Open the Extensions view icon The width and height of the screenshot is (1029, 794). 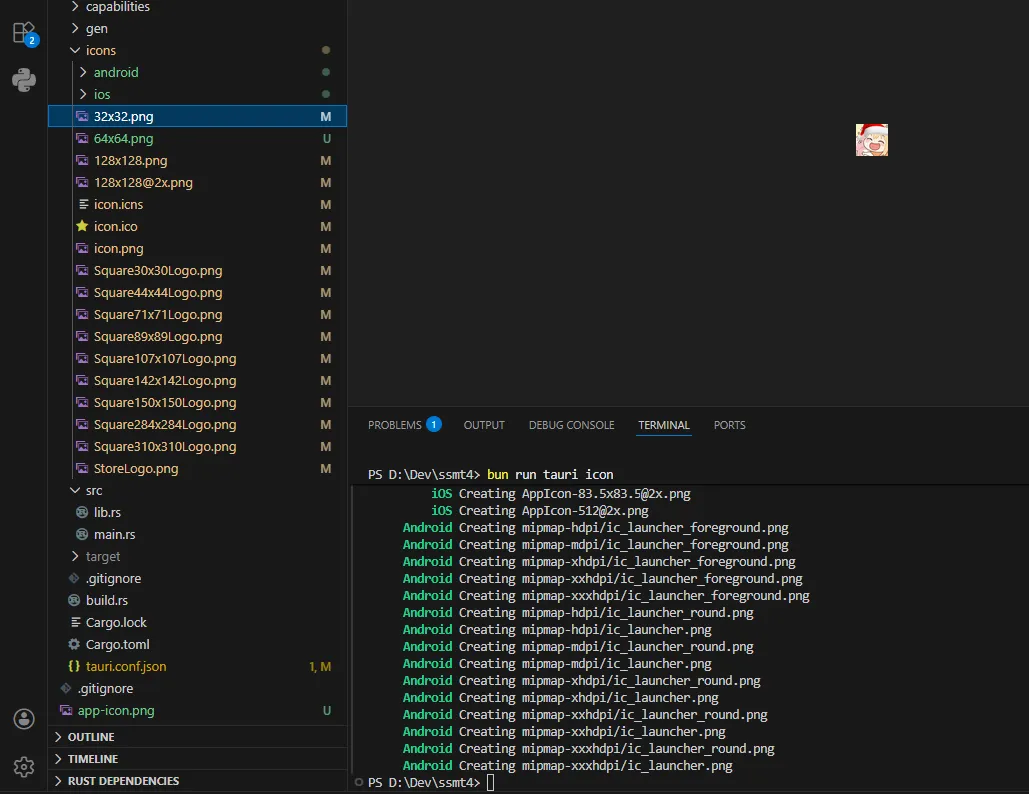23,33
